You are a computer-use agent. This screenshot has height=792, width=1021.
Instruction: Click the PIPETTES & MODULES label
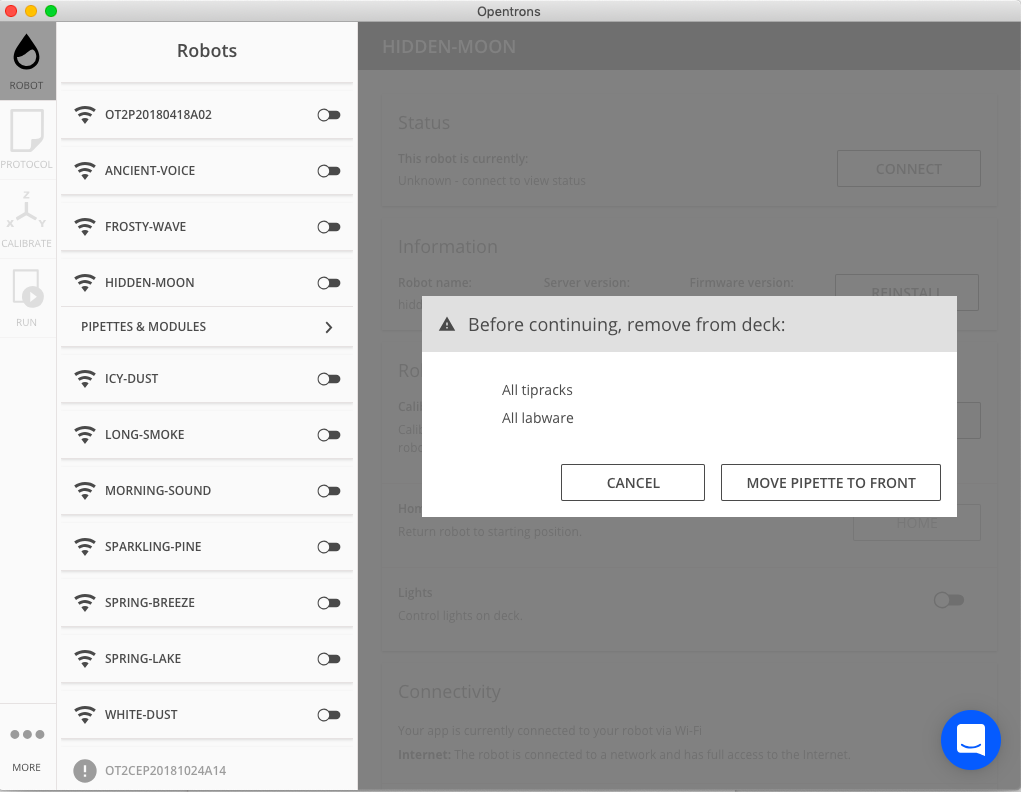pyautogui.click(x=143, y=326)
